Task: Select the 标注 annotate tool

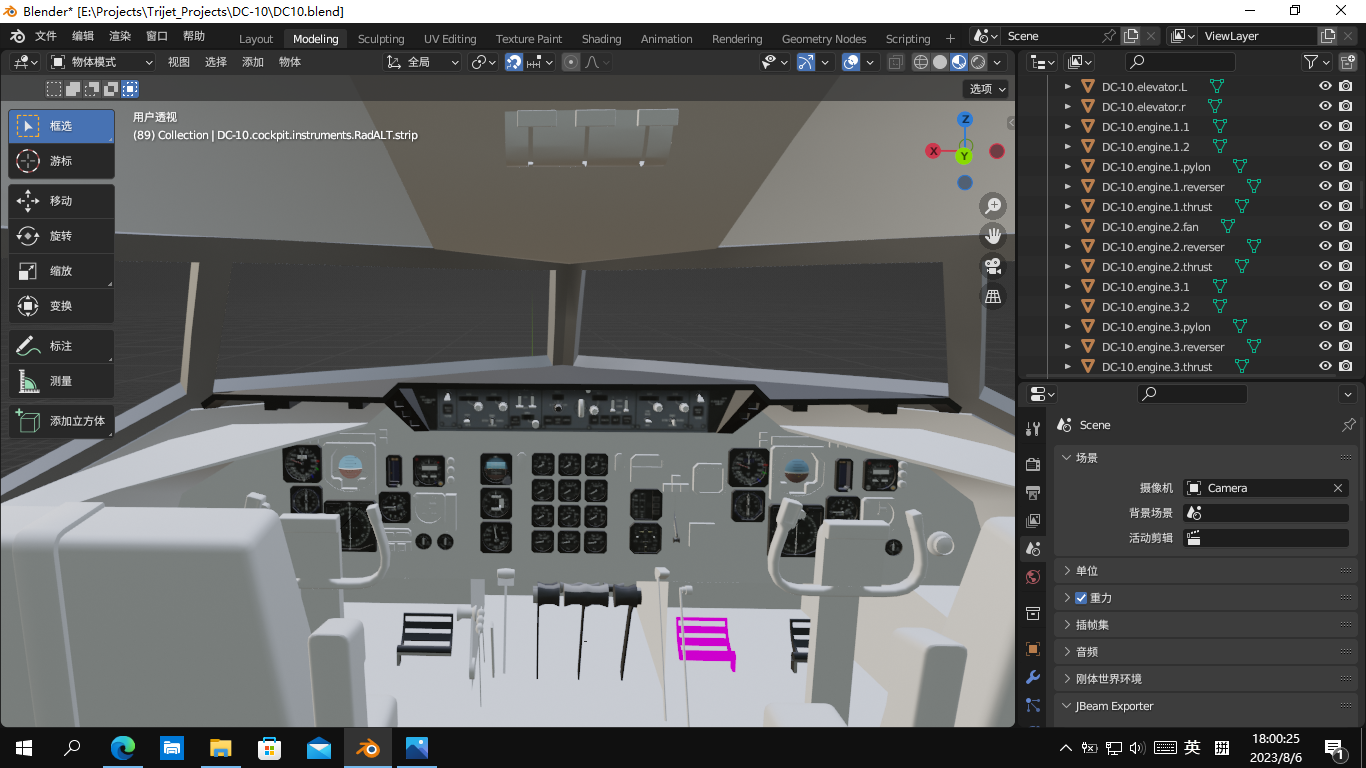Action: click(61, 346)
